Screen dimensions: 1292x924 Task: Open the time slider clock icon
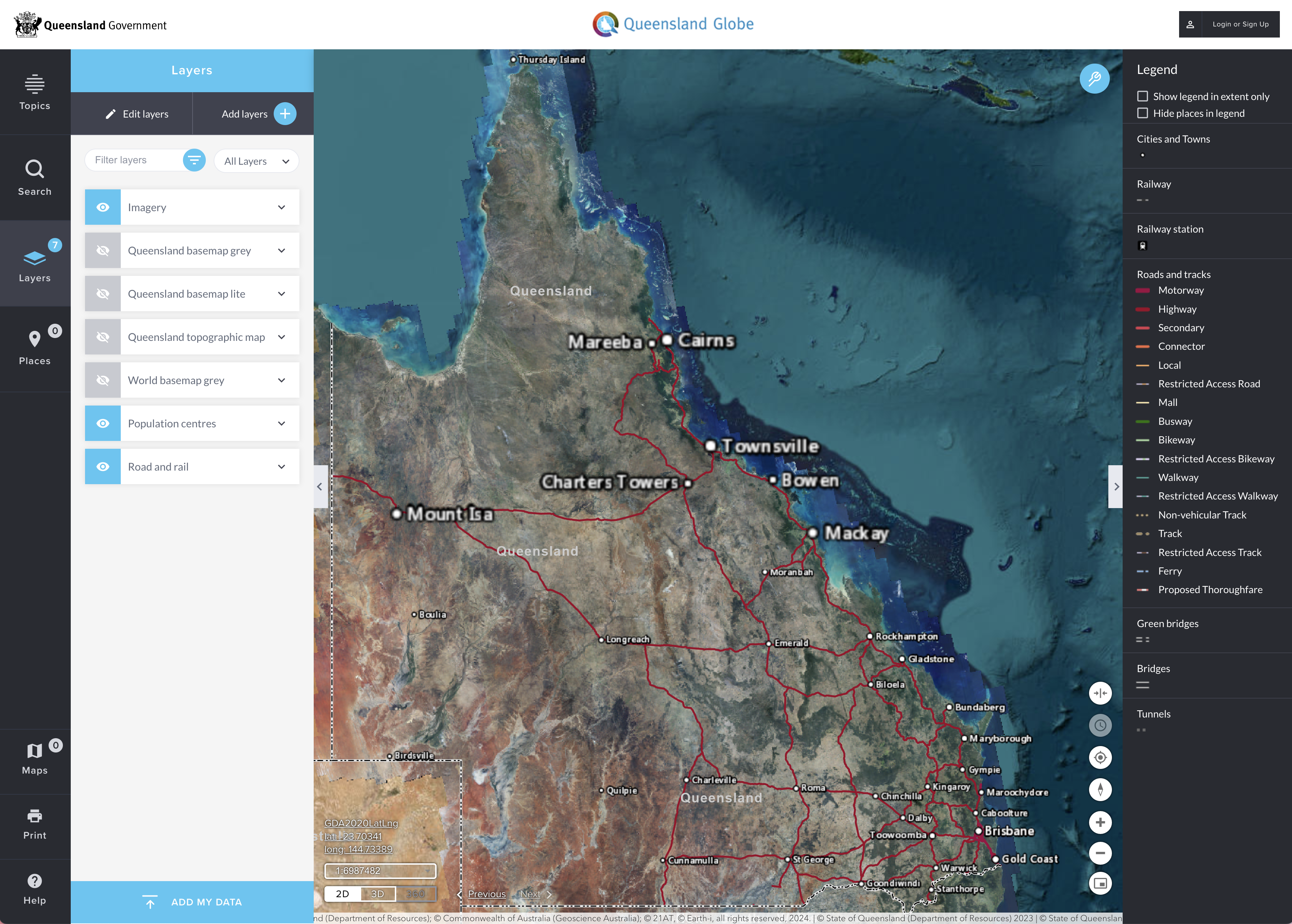coord(1100,725)
